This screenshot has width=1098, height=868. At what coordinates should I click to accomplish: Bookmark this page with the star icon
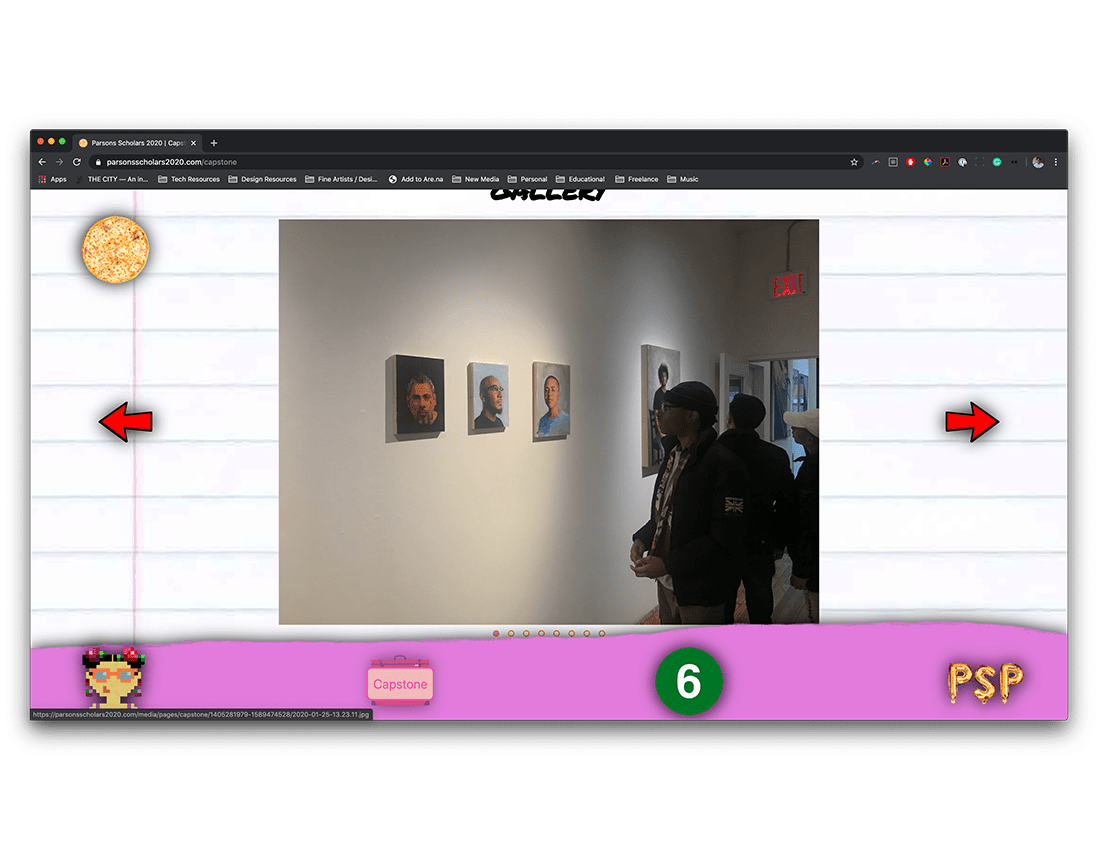pos(854,162)
